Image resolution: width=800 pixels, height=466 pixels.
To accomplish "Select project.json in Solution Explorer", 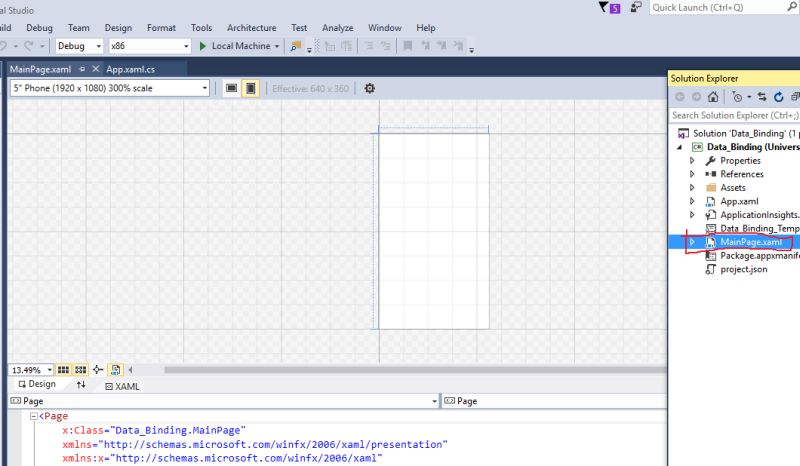I will [743, 269].
